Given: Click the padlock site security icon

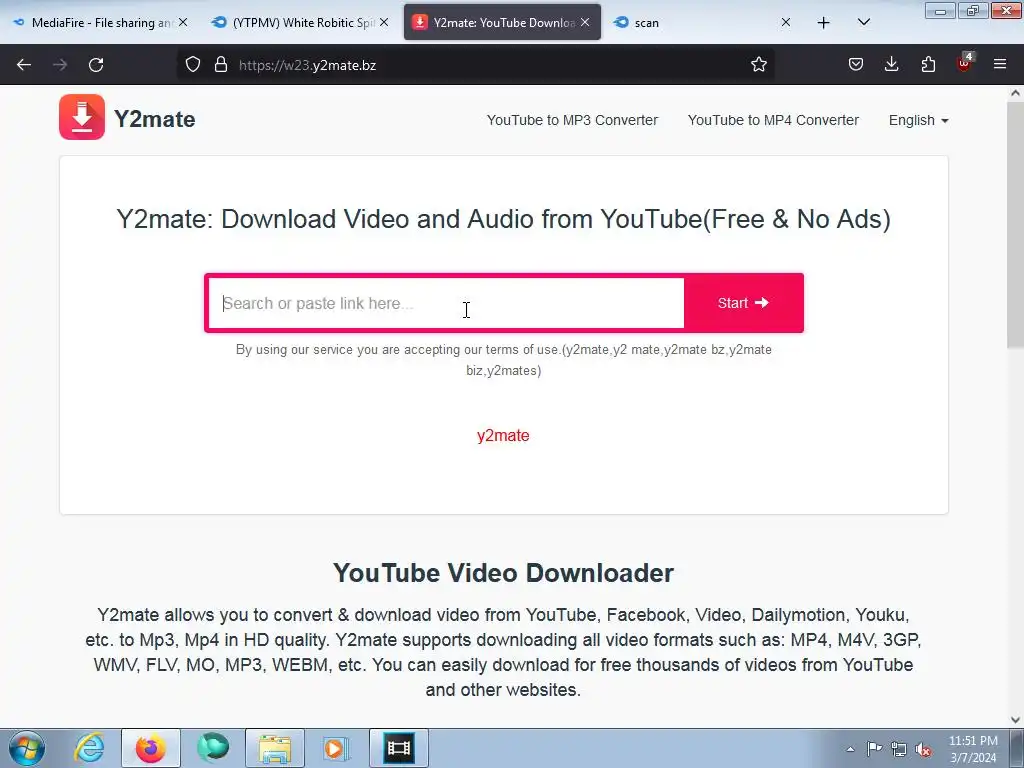Looking at the screenshot, I should click(x=221, y=64).
